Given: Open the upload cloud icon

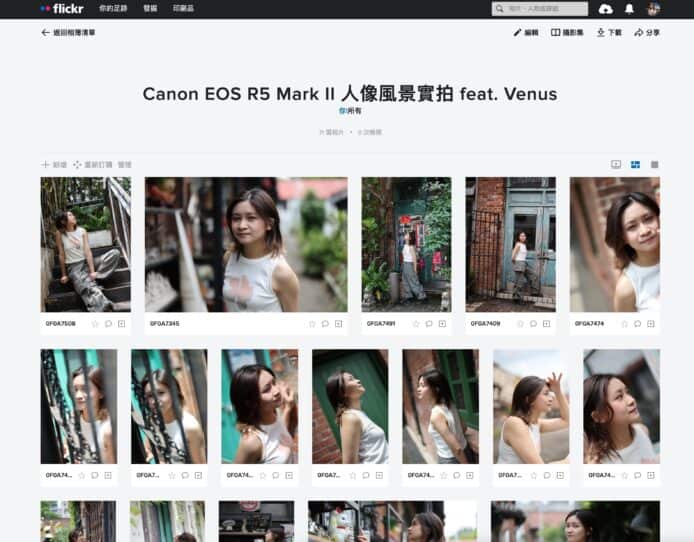Looking at the screenshot, I should coord(606,9).
